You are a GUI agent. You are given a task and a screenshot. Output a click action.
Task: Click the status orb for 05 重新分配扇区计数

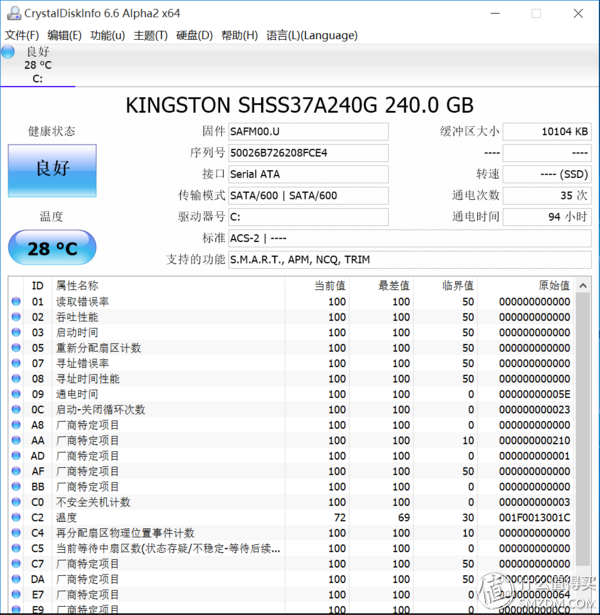[16, 348]
